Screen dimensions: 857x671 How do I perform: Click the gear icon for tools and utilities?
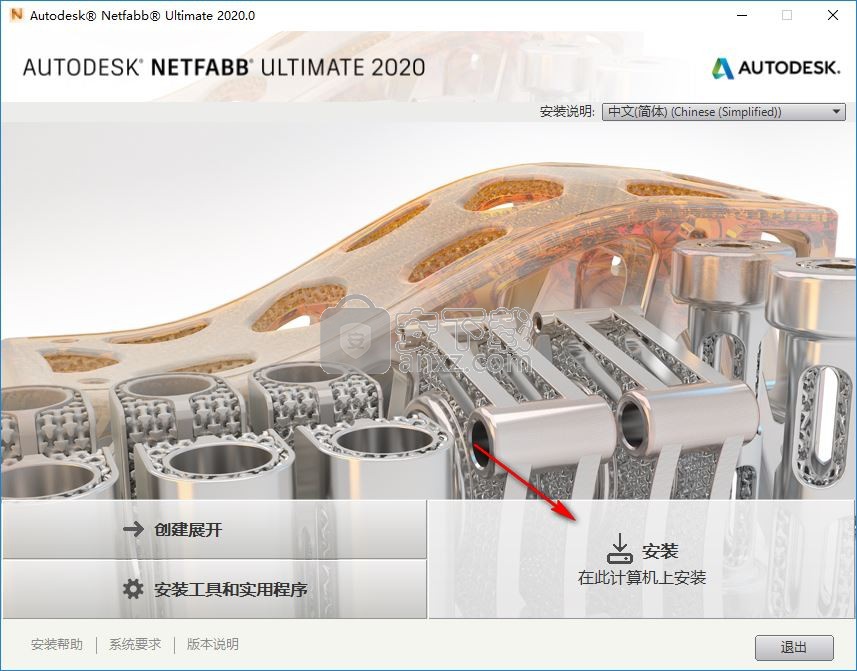(x=133, y=589)
